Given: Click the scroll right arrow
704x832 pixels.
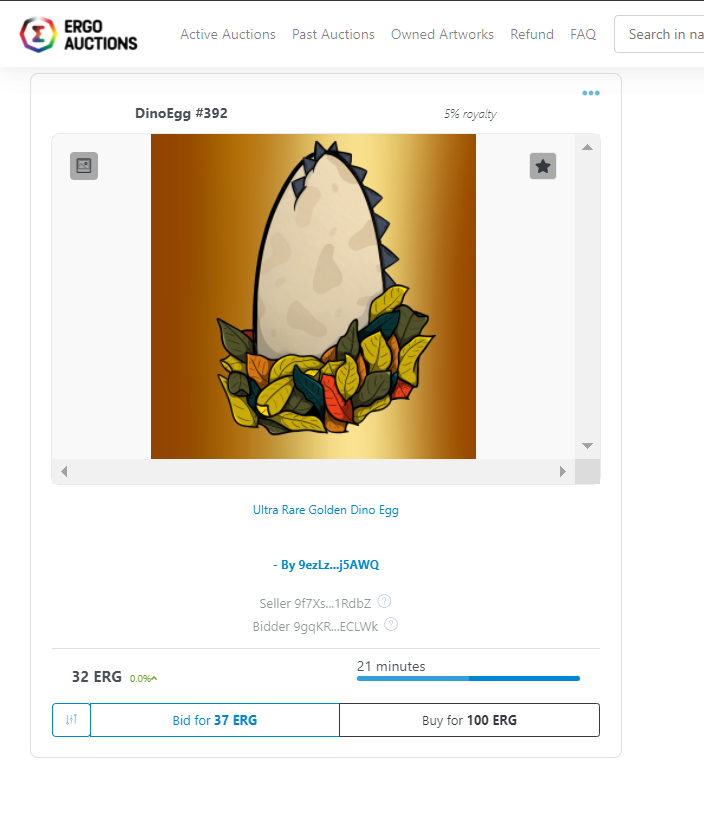Looking at the screenshot, I should pyautogui.click(x=563, y=471).
